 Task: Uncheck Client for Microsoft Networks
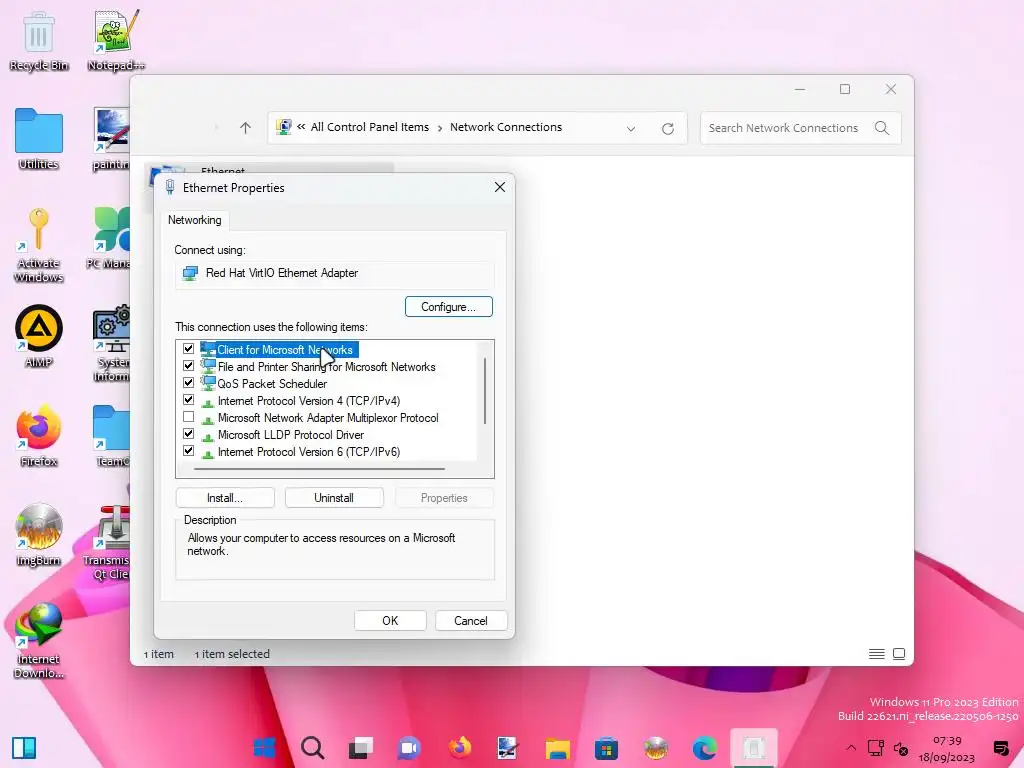tap(189, 349)
